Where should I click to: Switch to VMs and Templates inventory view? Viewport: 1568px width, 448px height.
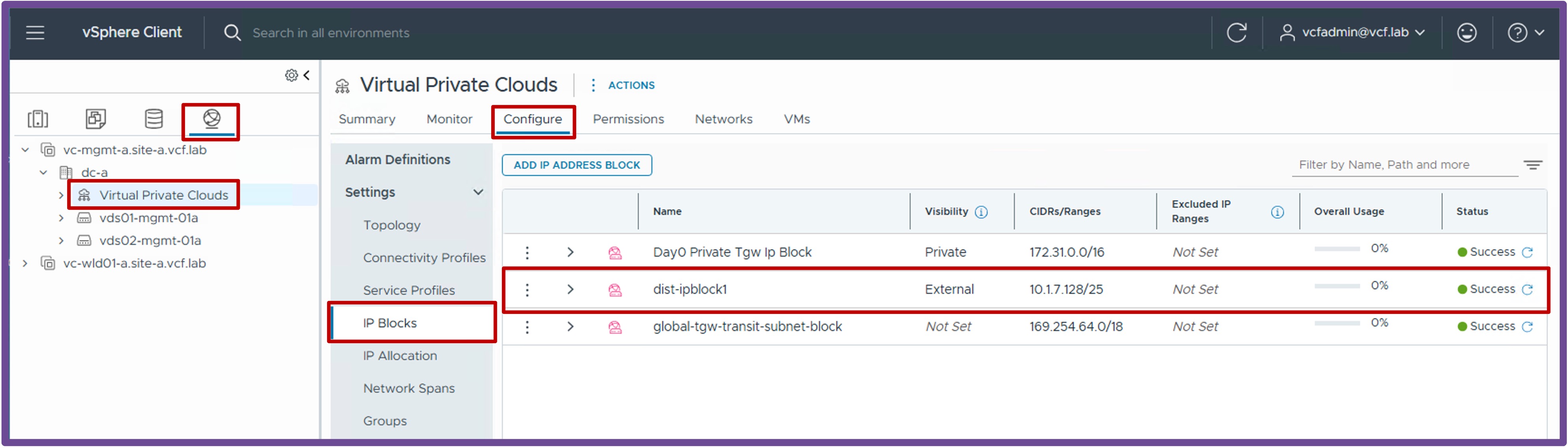click(x=96, y=119)
